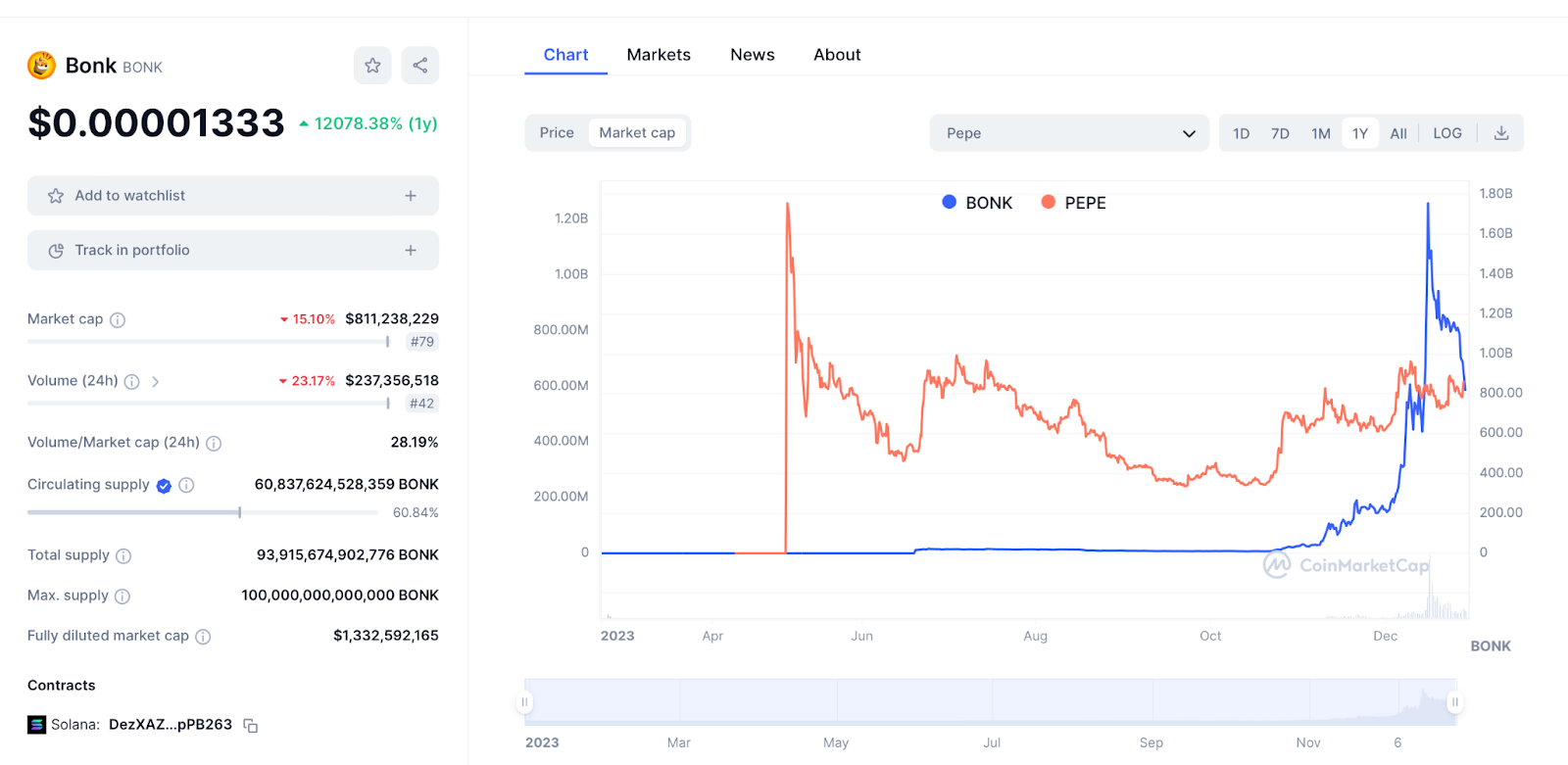Viewport: 1568px width, 765px height.
Task: Open the Circulating supply info icon
Action: point(186,485)
